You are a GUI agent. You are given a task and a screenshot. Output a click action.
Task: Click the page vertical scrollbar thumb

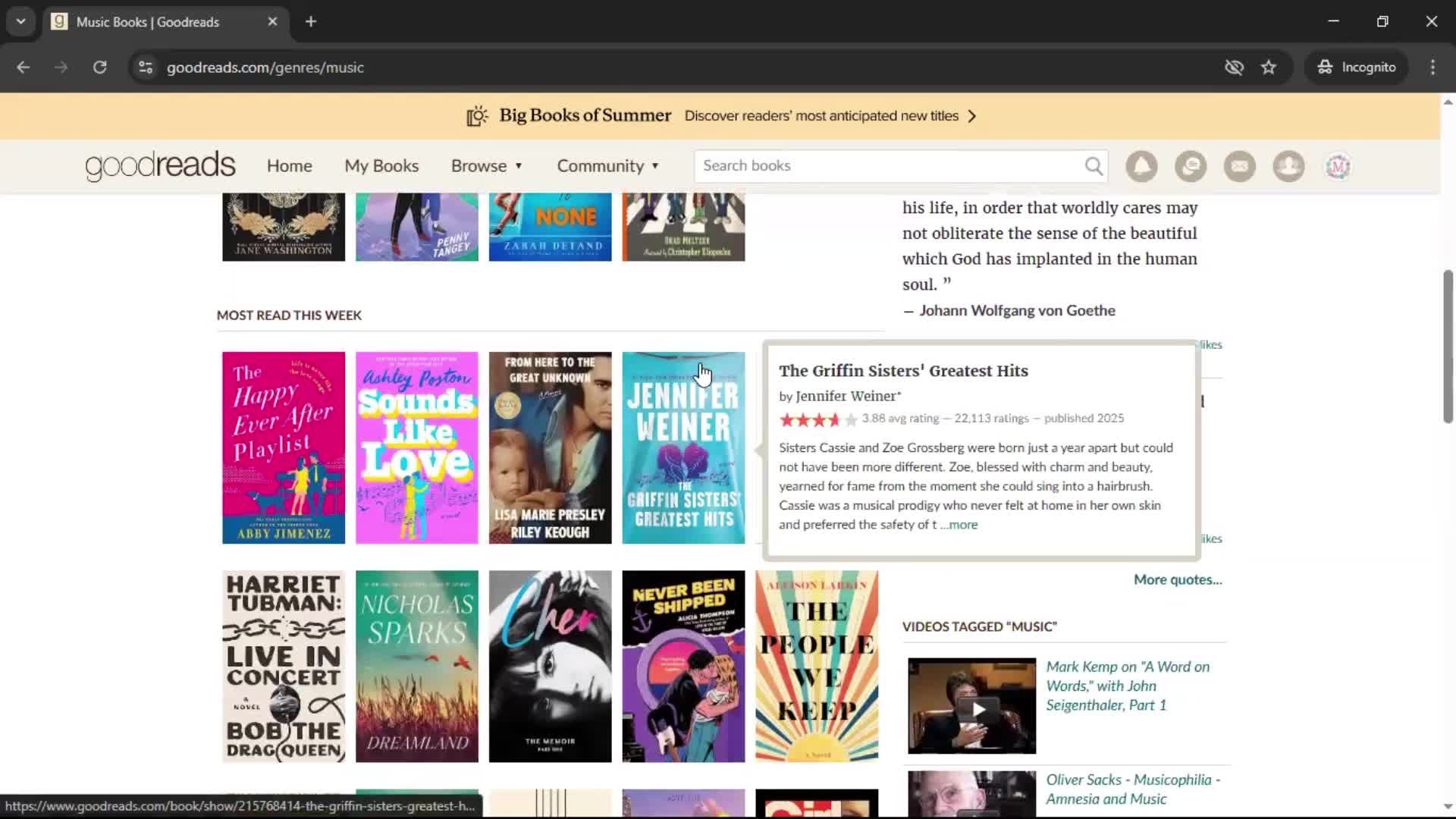(1448, 346)
